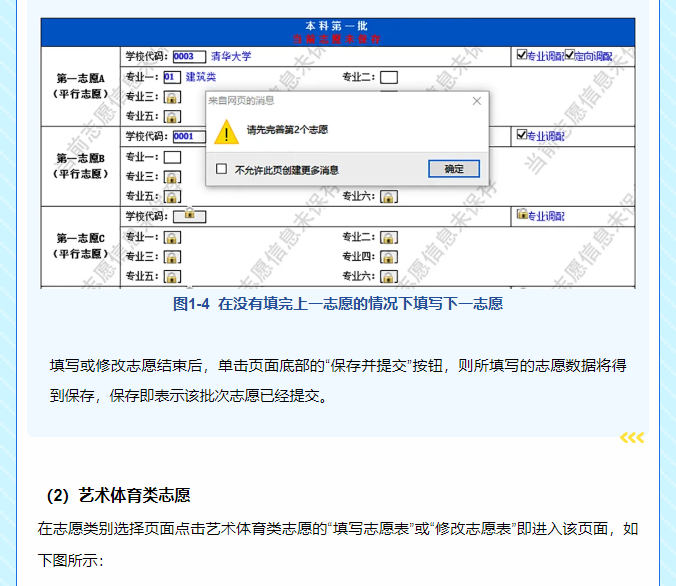Click the yellow warning icon in dialog

pos(230,131)
